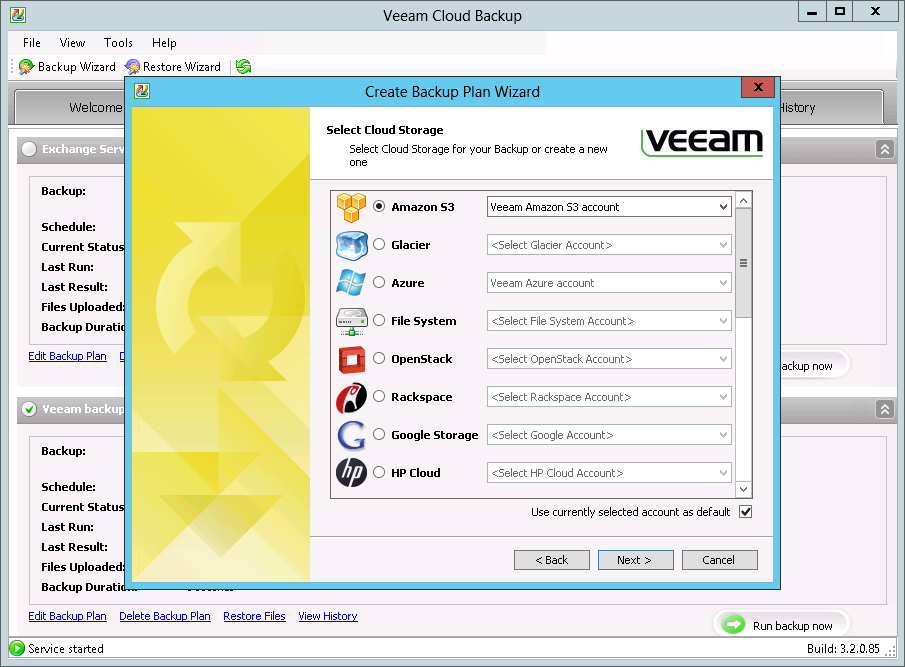Click the Glacier ice cube icon
This screenshot has height=667, width=905.
tap(351, 245)
